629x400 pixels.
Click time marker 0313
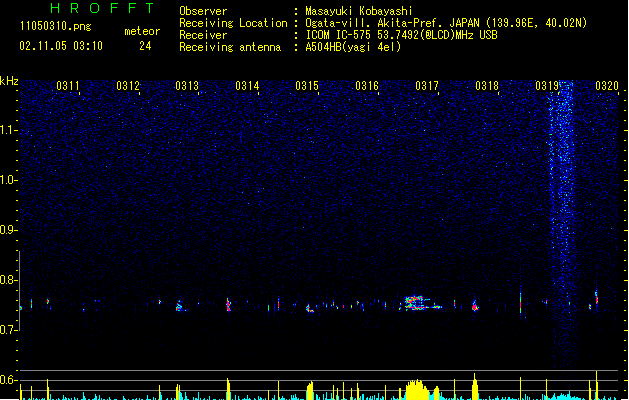[187, 86]
